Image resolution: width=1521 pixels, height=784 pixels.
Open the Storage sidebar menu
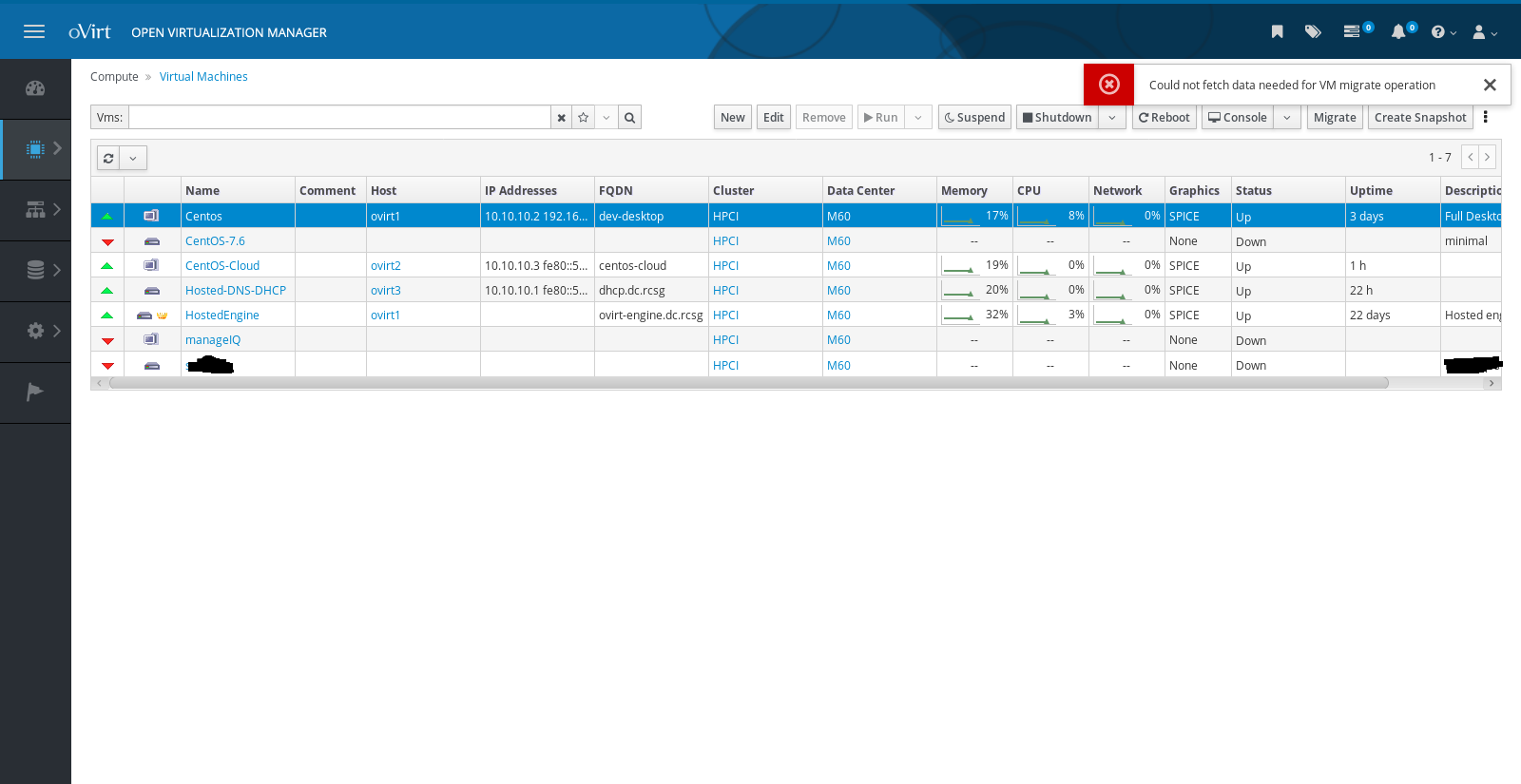[x=35, y=270]
